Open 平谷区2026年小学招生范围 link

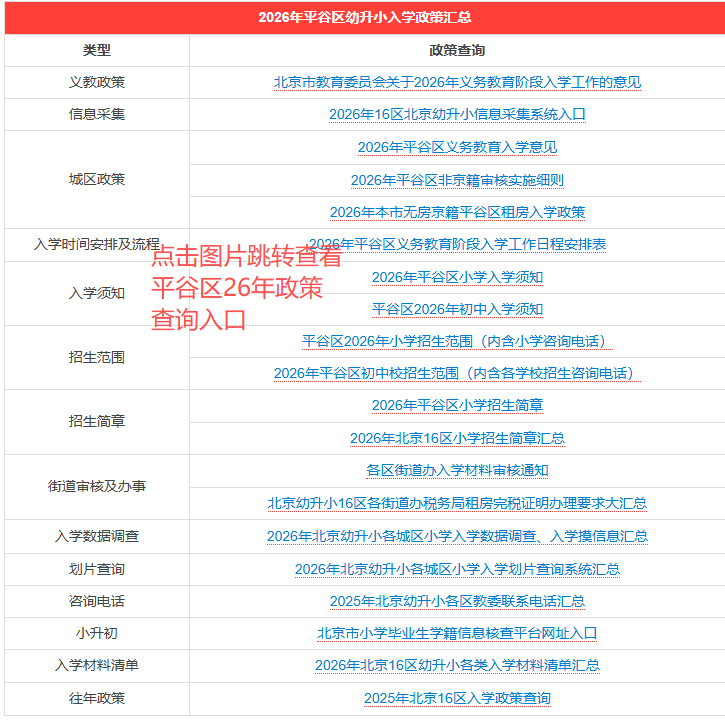(457, 342)
